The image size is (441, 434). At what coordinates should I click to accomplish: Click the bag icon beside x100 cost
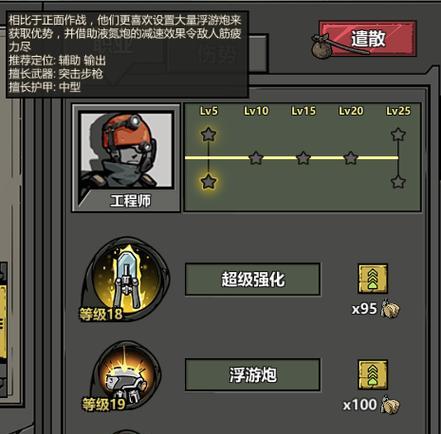(x=391, y=405)
